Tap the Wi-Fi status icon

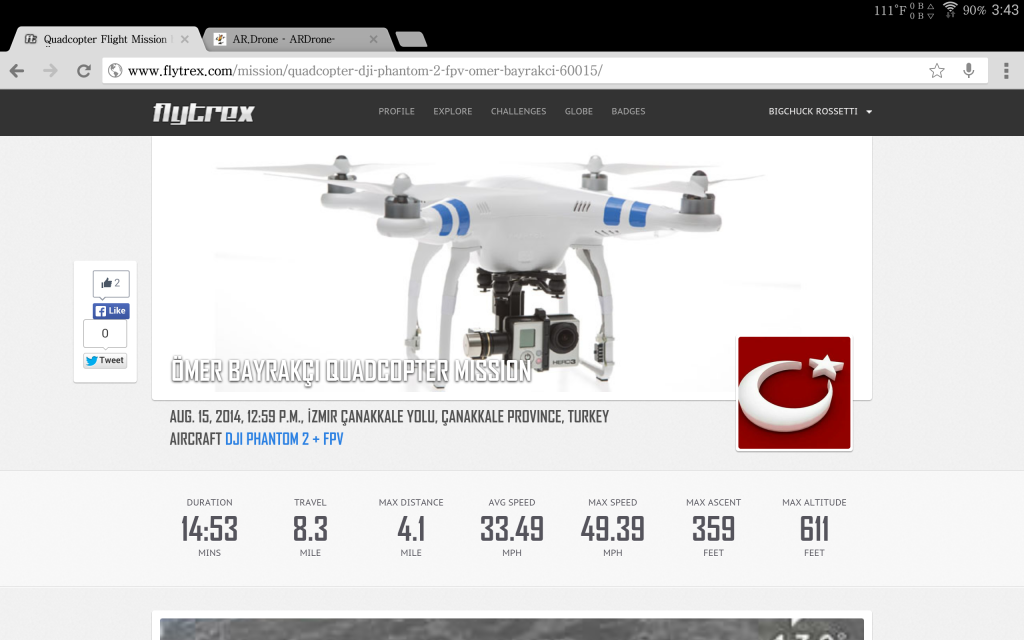click(950, 10)
